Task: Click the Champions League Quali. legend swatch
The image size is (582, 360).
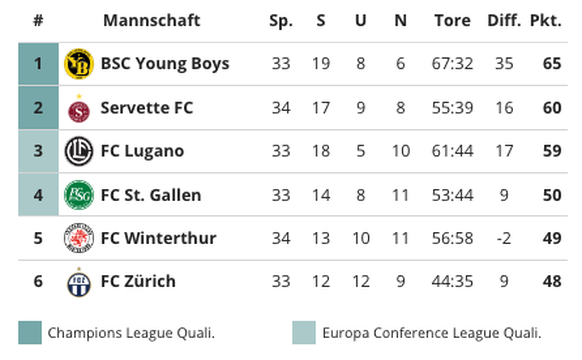Action: coord(30,333)
